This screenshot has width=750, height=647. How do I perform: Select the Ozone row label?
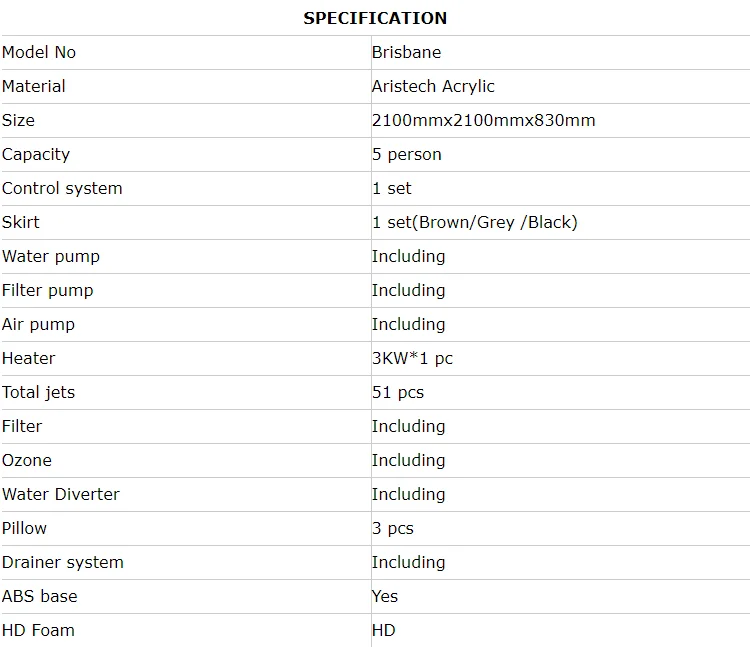point(27,460)
